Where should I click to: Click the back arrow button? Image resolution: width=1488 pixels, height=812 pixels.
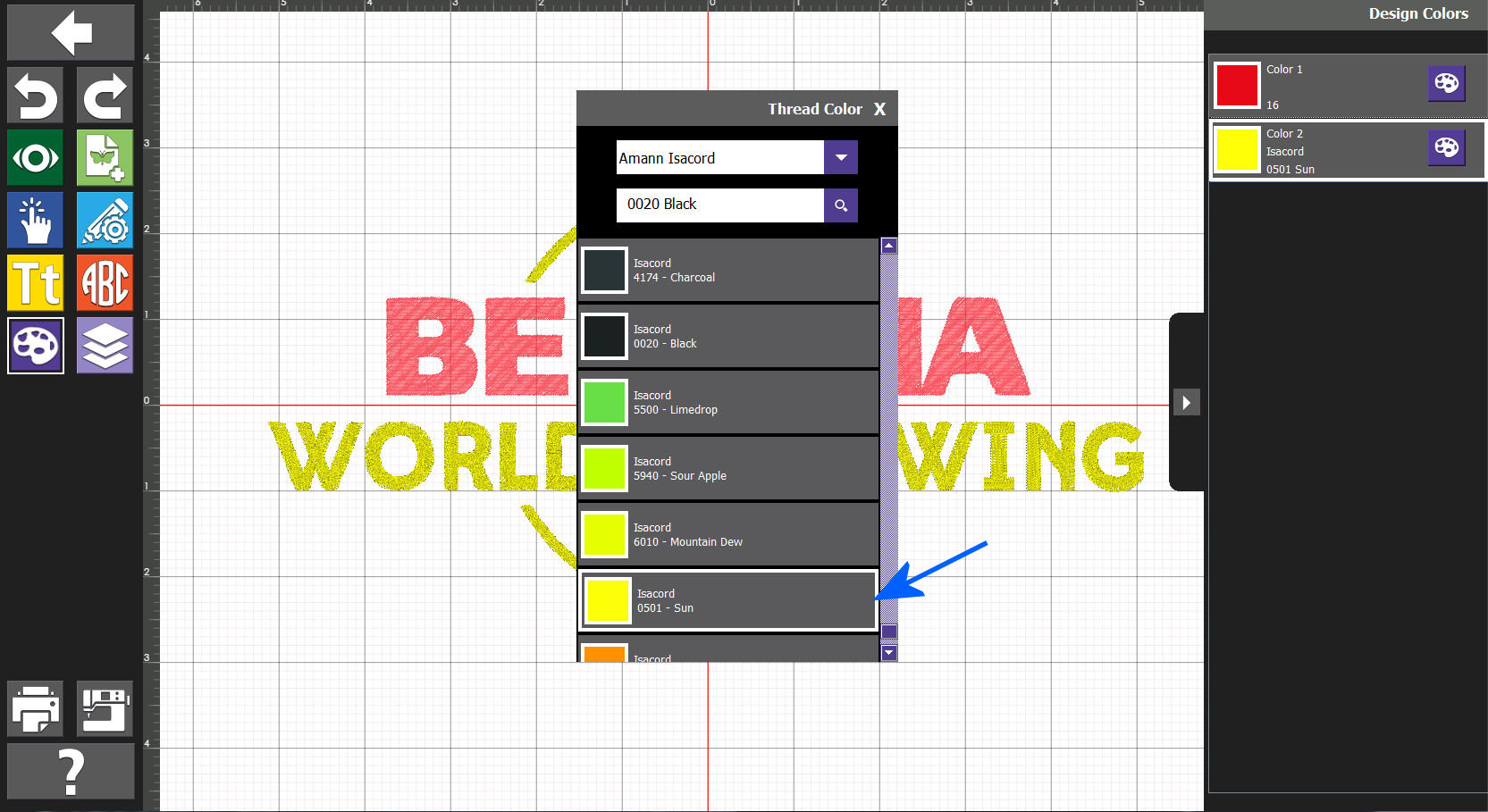click(x=71, y=32)
